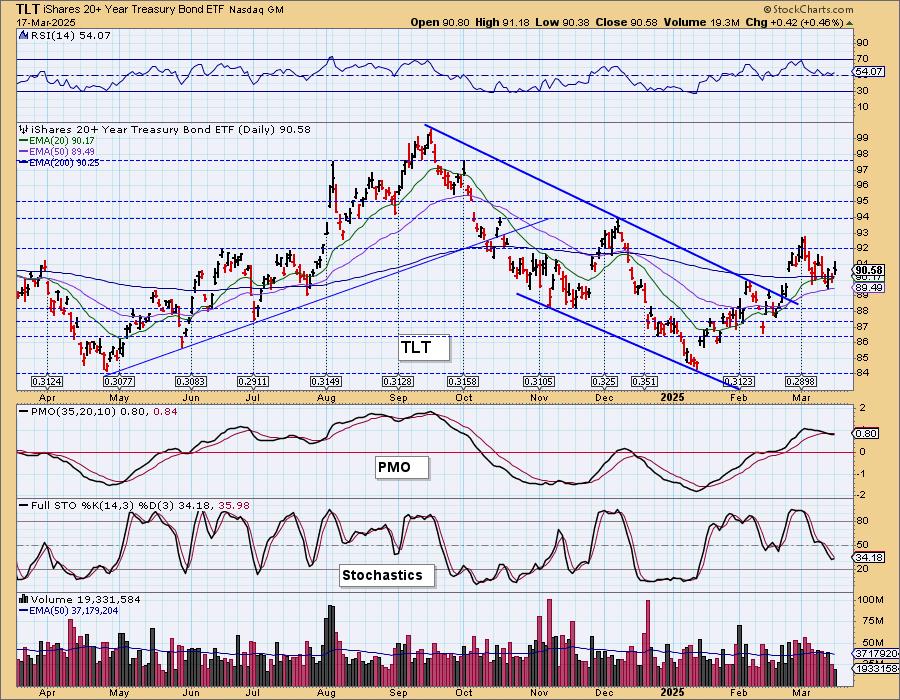This screenshot has height=700, width=900.
Task: Click the September 2024 price peak candle
Action: point(430,137)
